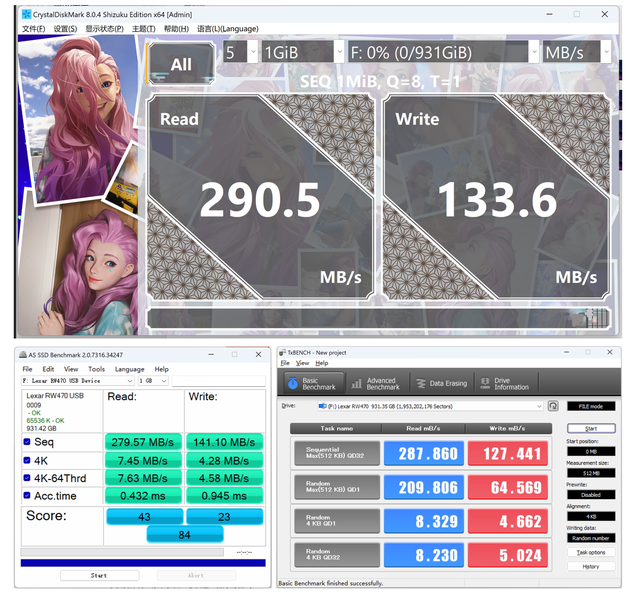Click the AS SSD Benchmark title bar icon
The image size is (640, 593).
click(x=23, y=355)
